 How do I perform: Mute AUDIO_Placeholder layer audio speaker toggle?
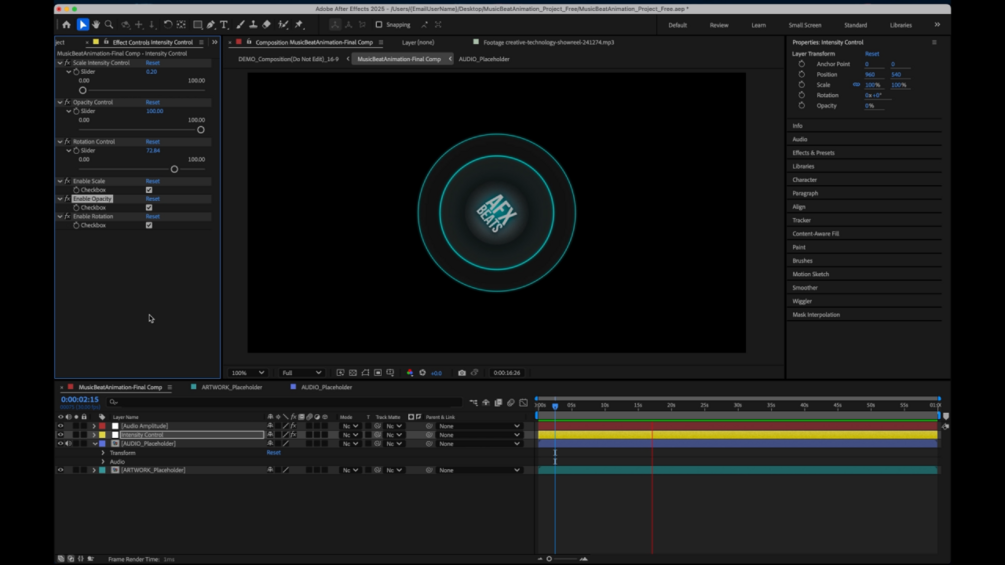(x=68, y=443)
